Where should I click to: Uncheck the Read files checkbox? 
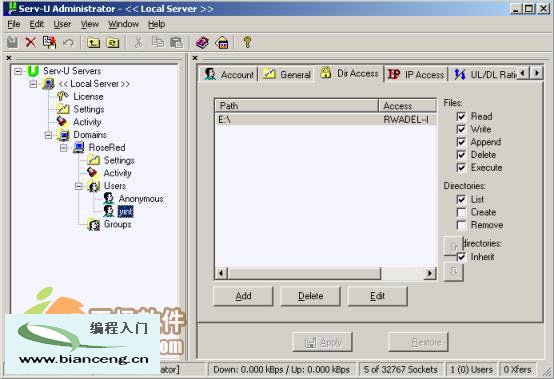(x=461, y=116)
